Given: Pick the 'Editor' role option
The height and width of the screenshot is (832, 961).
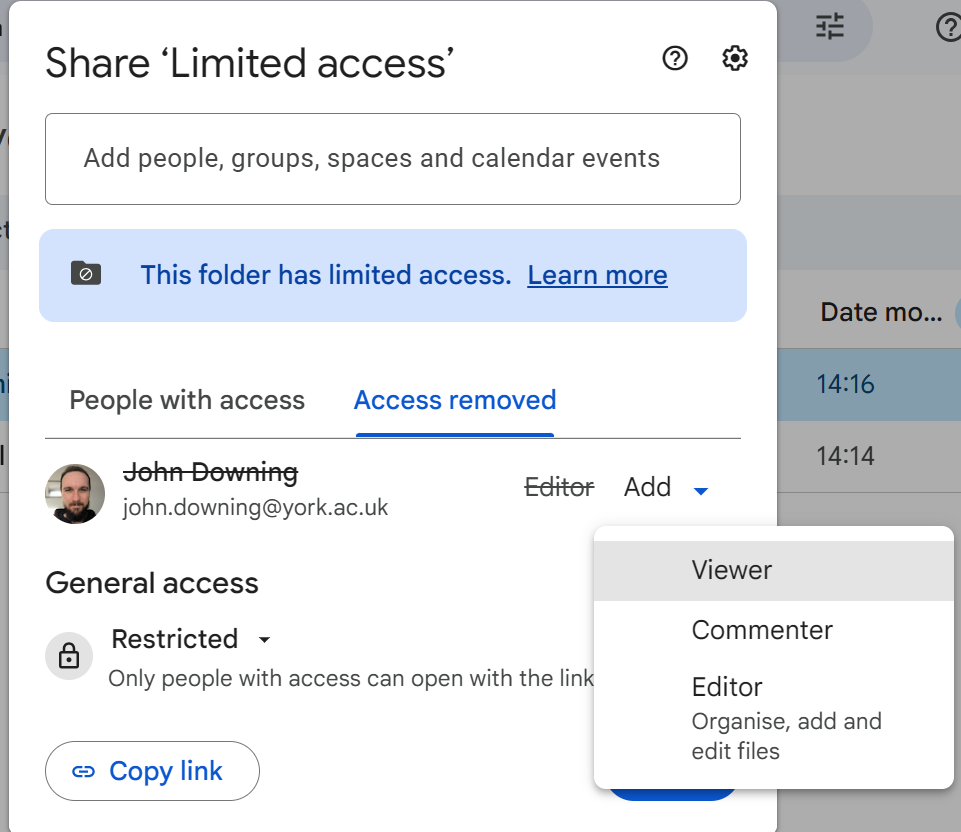Looking at the screenshot, I should pos(727,688).
